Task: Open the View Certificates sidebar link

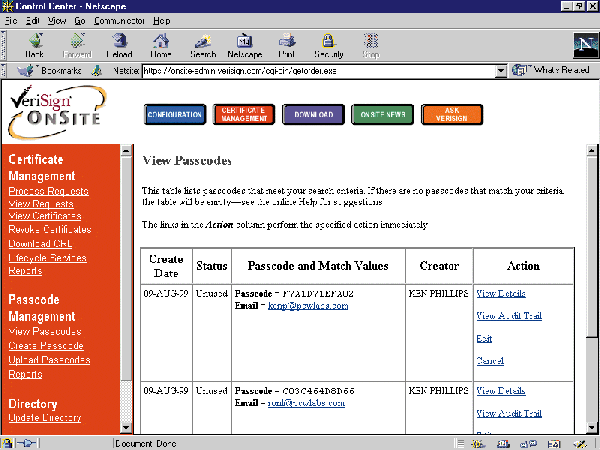Action: (45, 216)
